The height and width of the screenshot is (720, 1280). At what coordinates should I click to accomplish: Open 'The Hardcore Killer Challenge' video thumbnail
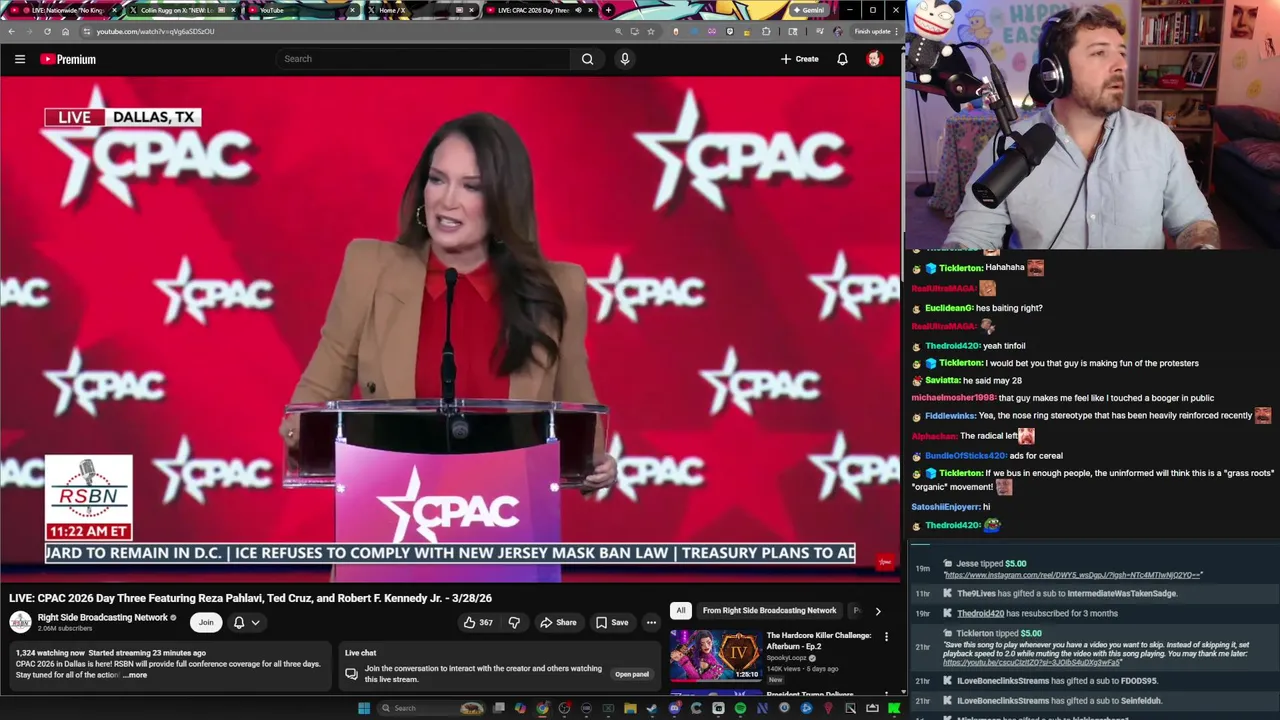(714, 655)
